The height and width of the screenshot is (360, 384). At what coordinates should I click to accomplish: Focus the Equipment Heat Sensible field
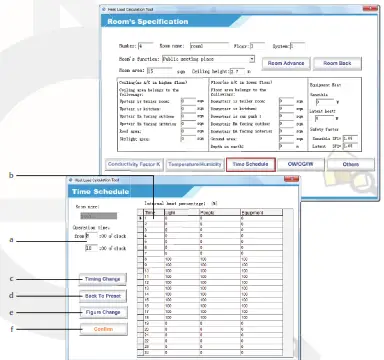pyautogui.click(x=325, y=102)
